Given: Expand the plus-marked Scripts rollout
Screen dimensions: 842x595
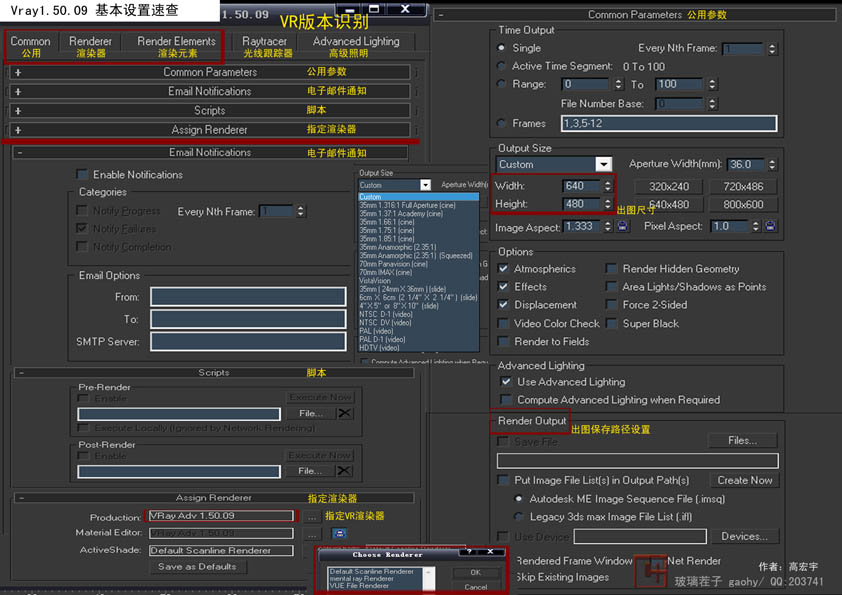Looking at the screenshot, I should 209,111.
